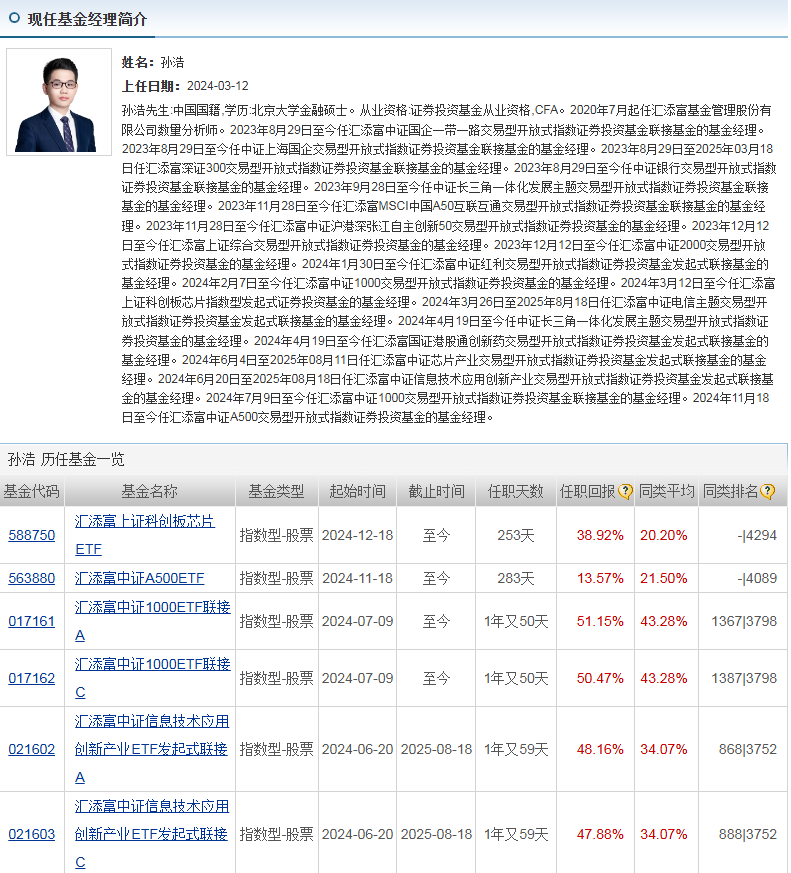Click the manager name 孙浩

(172, 62)
